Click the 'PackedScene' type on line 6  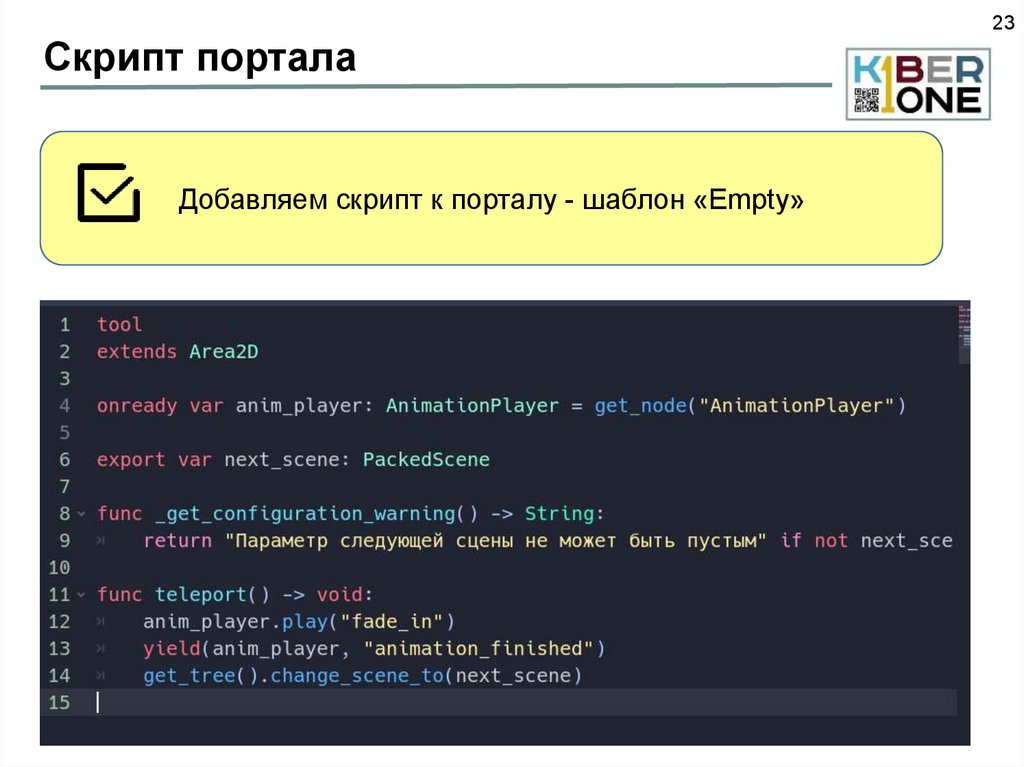pos(426,460)
